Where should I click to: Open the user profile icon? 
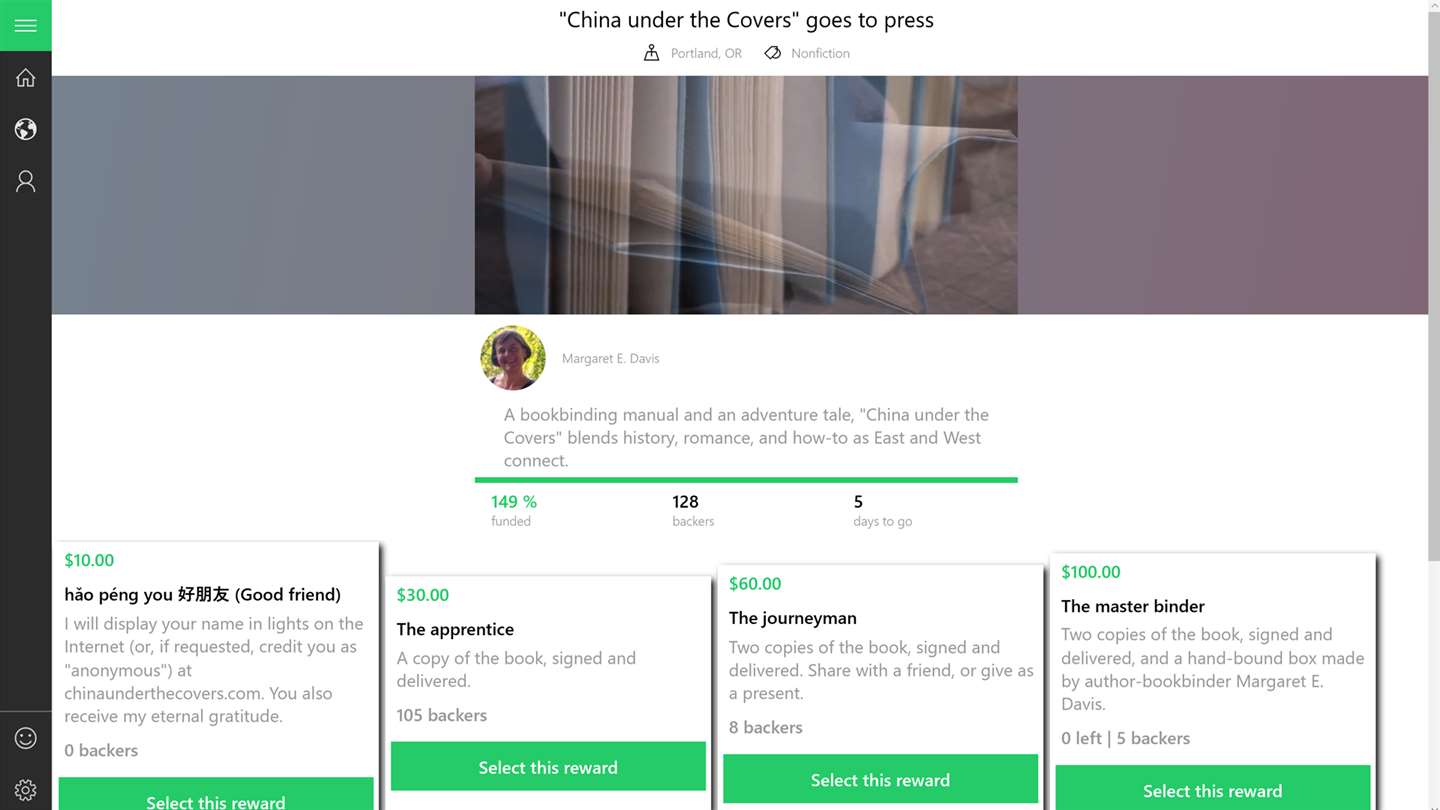click(x=26, y=181)
